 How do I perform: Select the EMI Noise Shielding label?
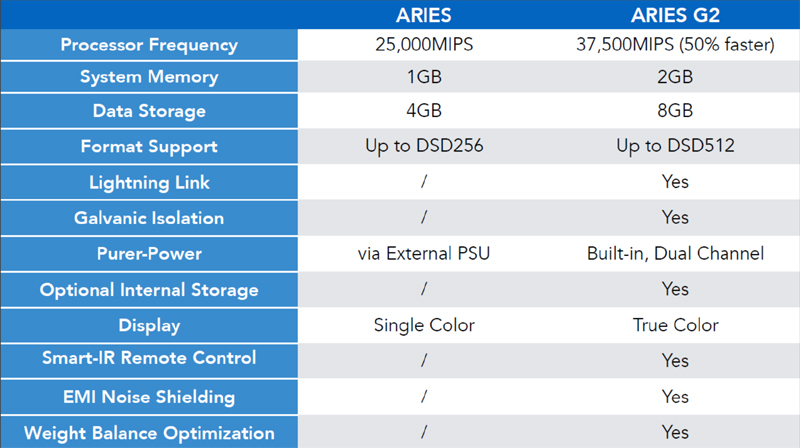[149, 397]
